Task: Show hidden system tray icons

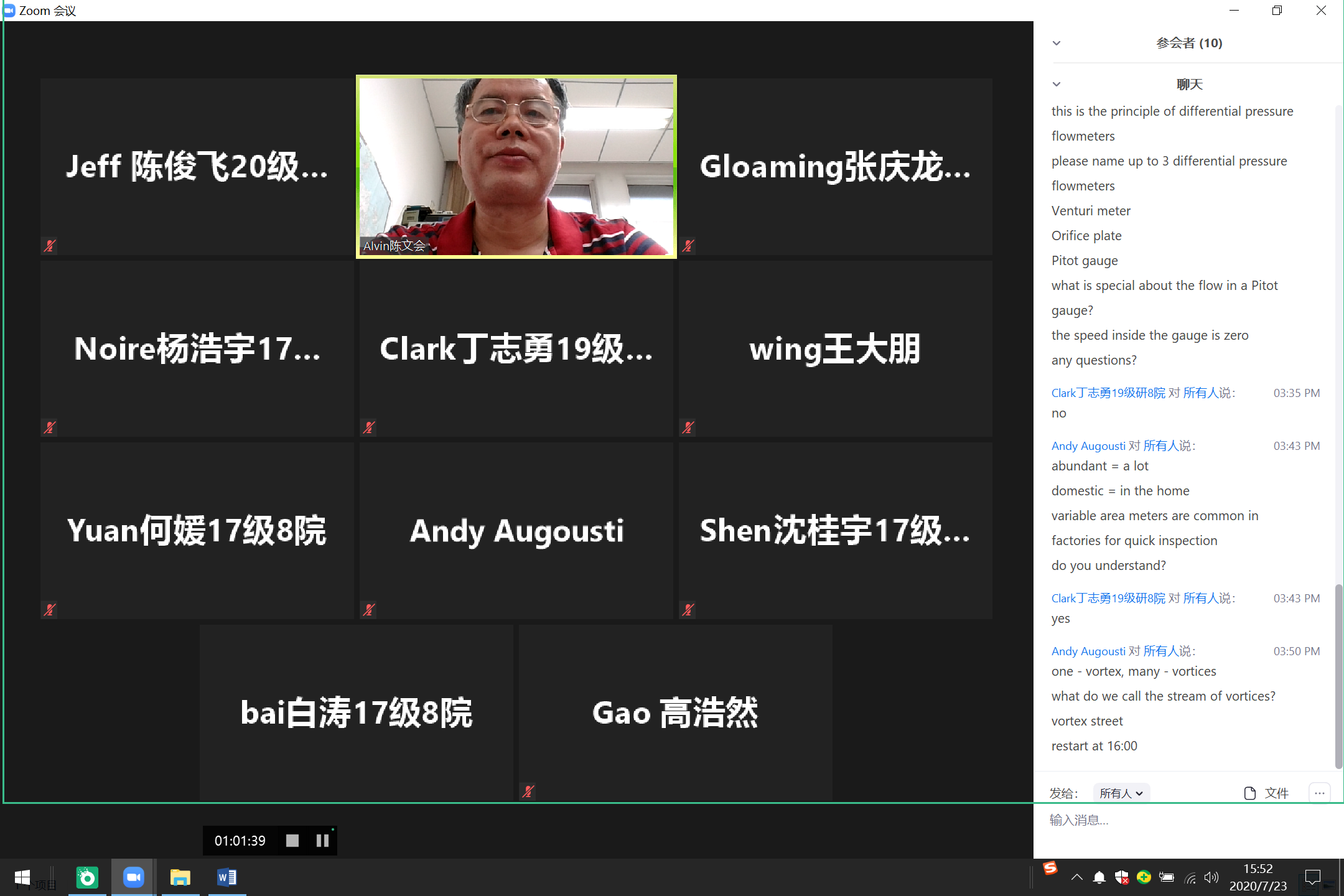Action: [1077, 877]
